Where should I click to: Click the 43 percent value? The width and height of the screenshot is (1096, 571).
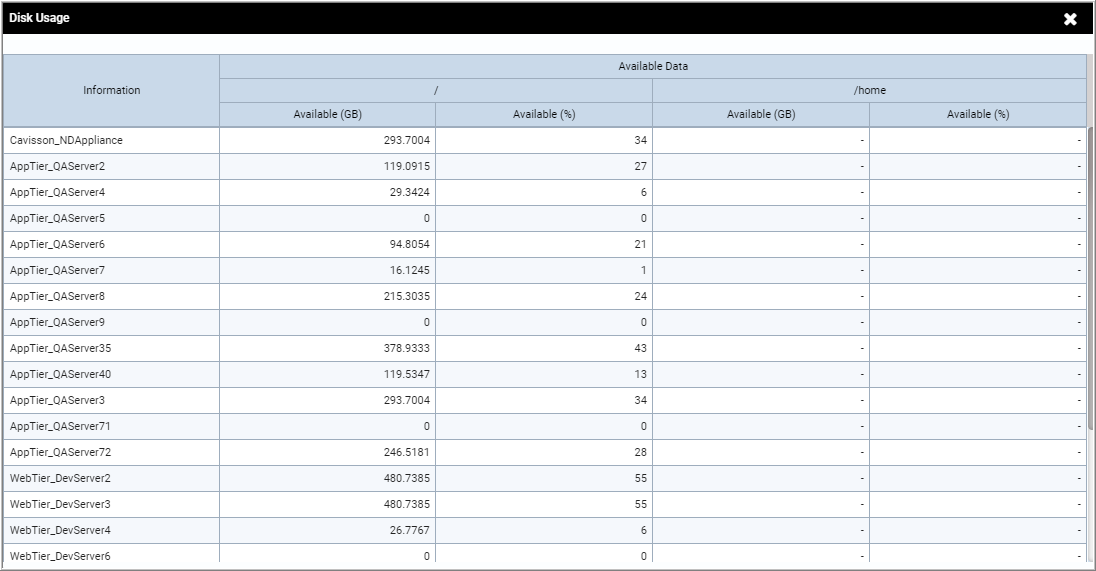[640, 348]
